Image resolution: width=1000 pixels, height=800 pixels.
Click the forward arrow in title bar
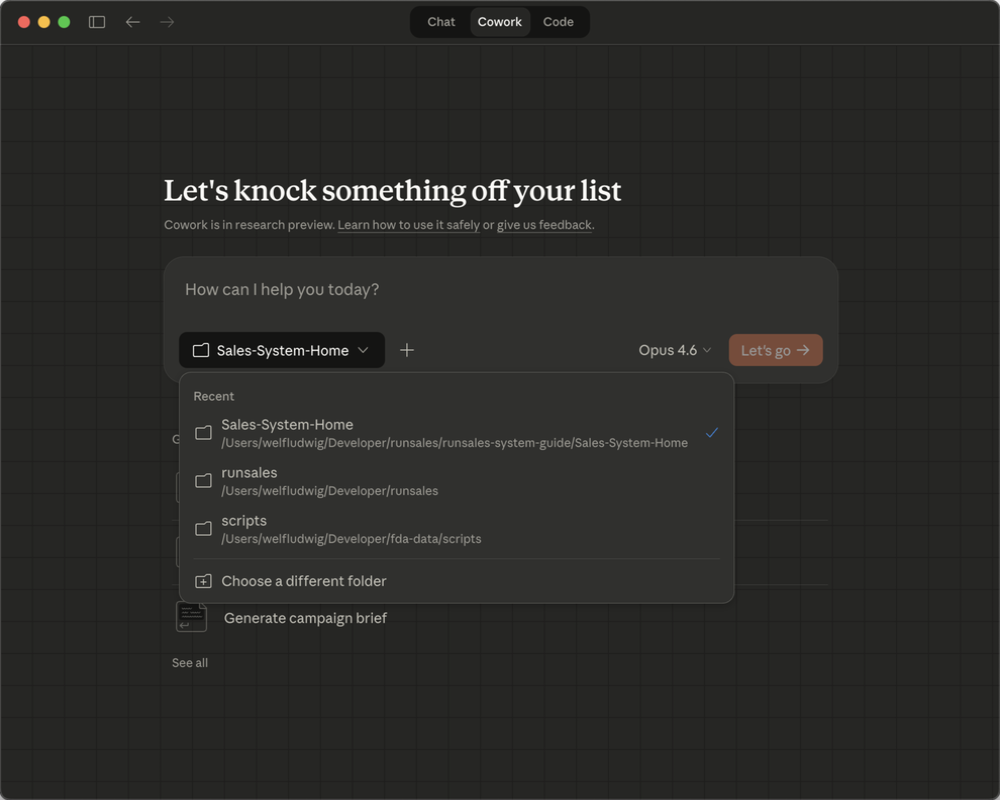[167, 22]
